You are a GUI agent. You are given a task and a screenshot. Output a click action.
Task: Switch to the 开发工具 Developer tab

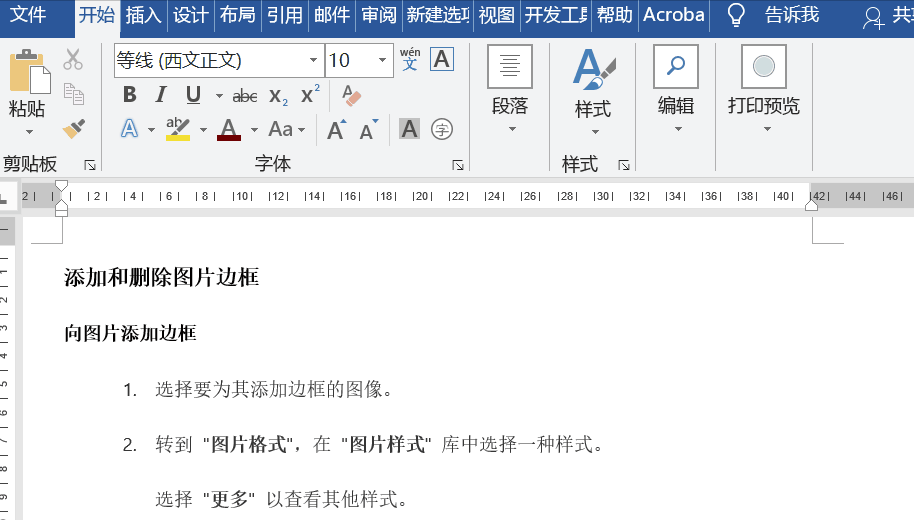click(556, 15)
